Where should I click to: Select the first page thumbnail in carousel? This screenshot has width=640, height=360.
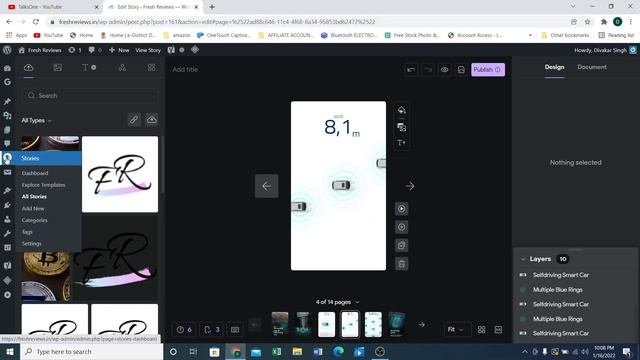tap(280, 324)
